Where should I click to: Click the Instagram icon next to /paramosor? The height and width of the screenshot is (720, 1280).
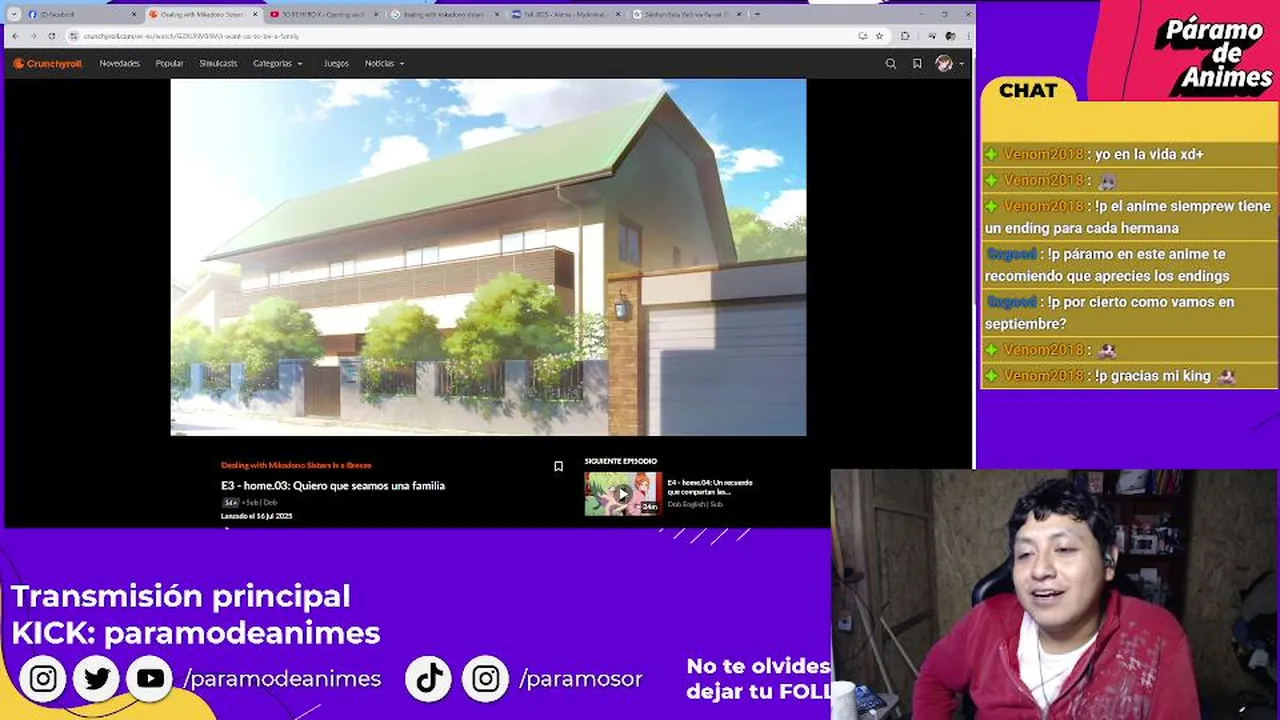[x=485, y=679]
